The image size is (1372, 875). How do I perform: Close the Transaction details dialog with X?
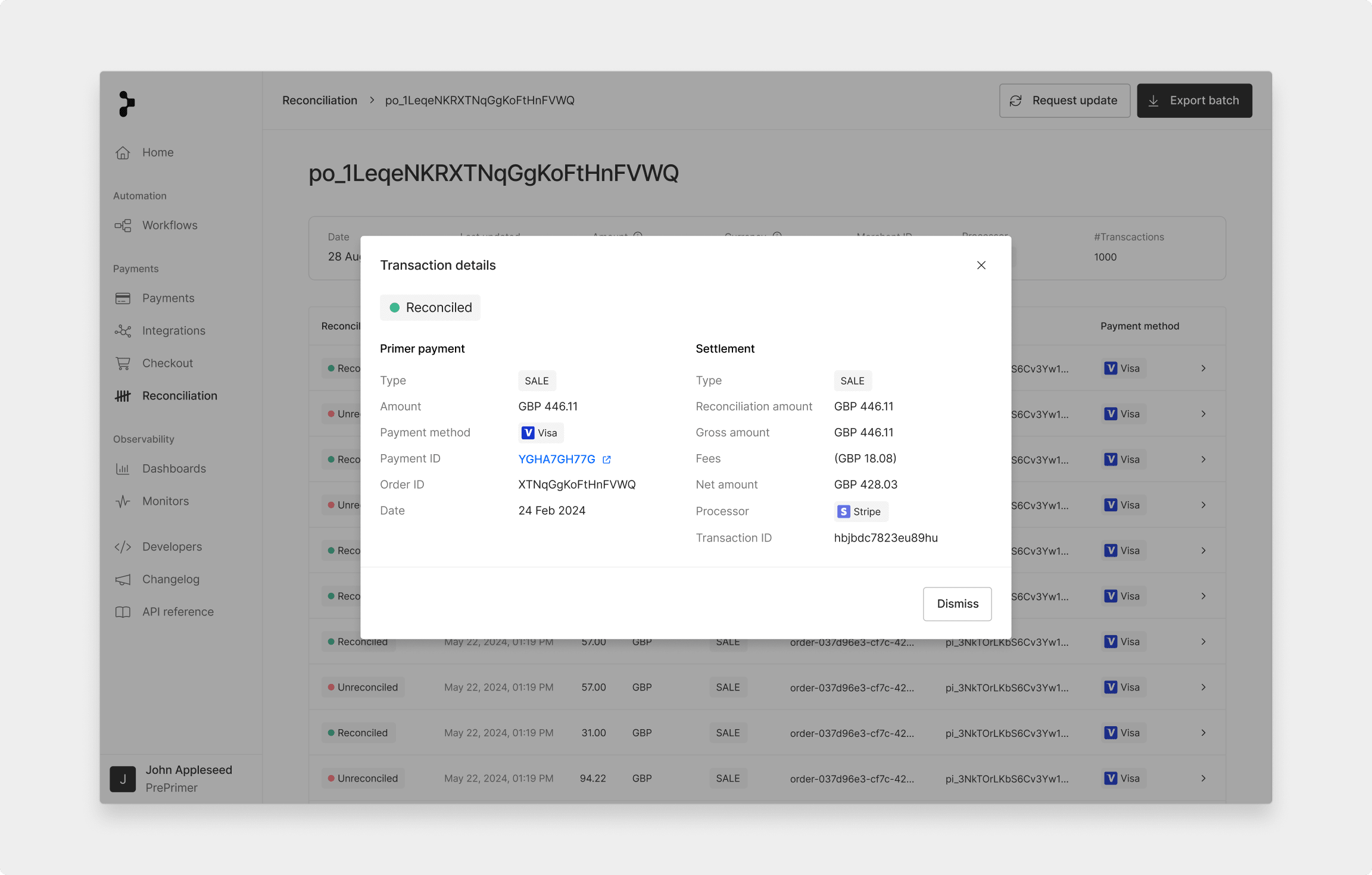pos(981,265)
